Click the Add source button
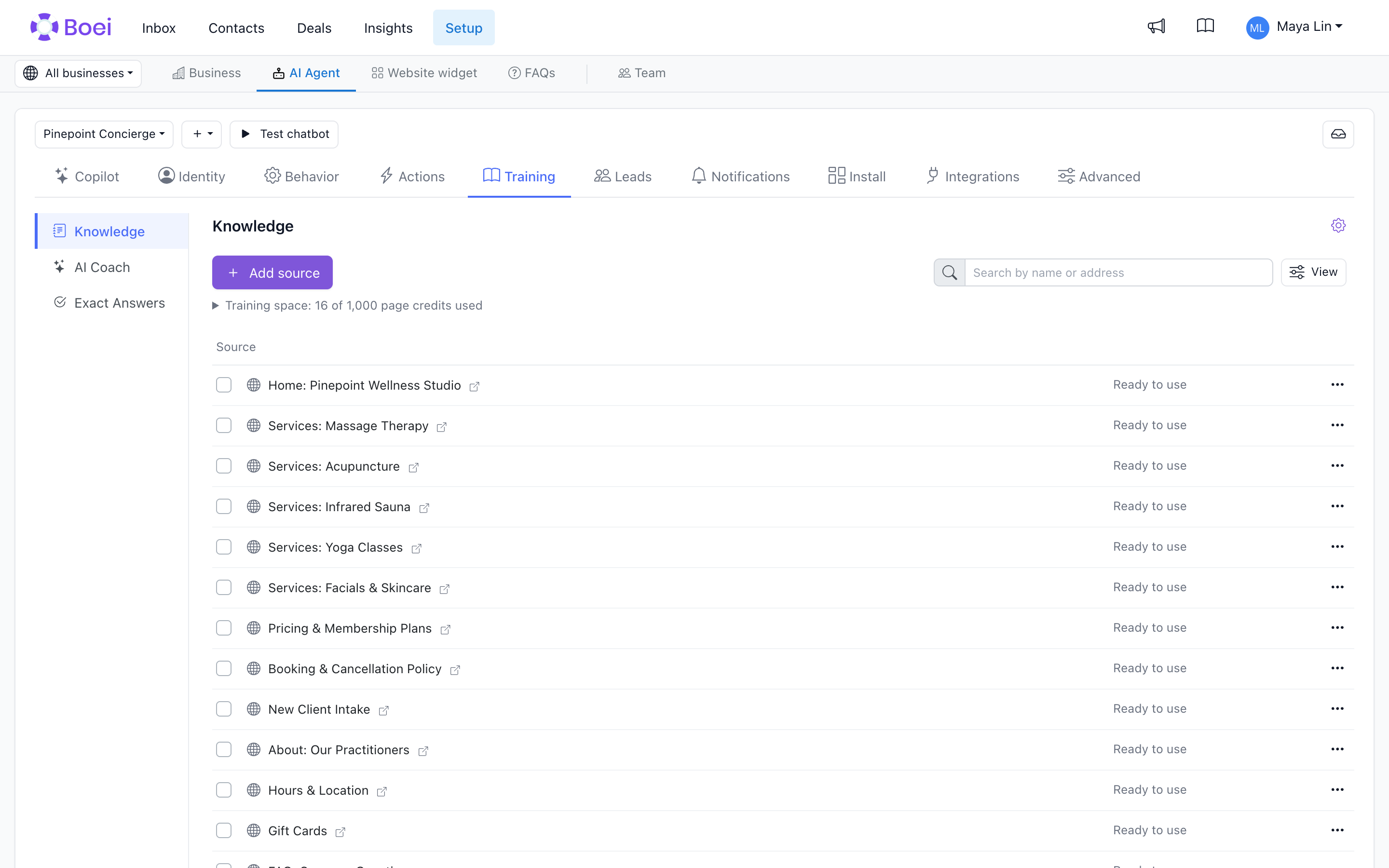 pyautogui.click(x=272, y=272)
